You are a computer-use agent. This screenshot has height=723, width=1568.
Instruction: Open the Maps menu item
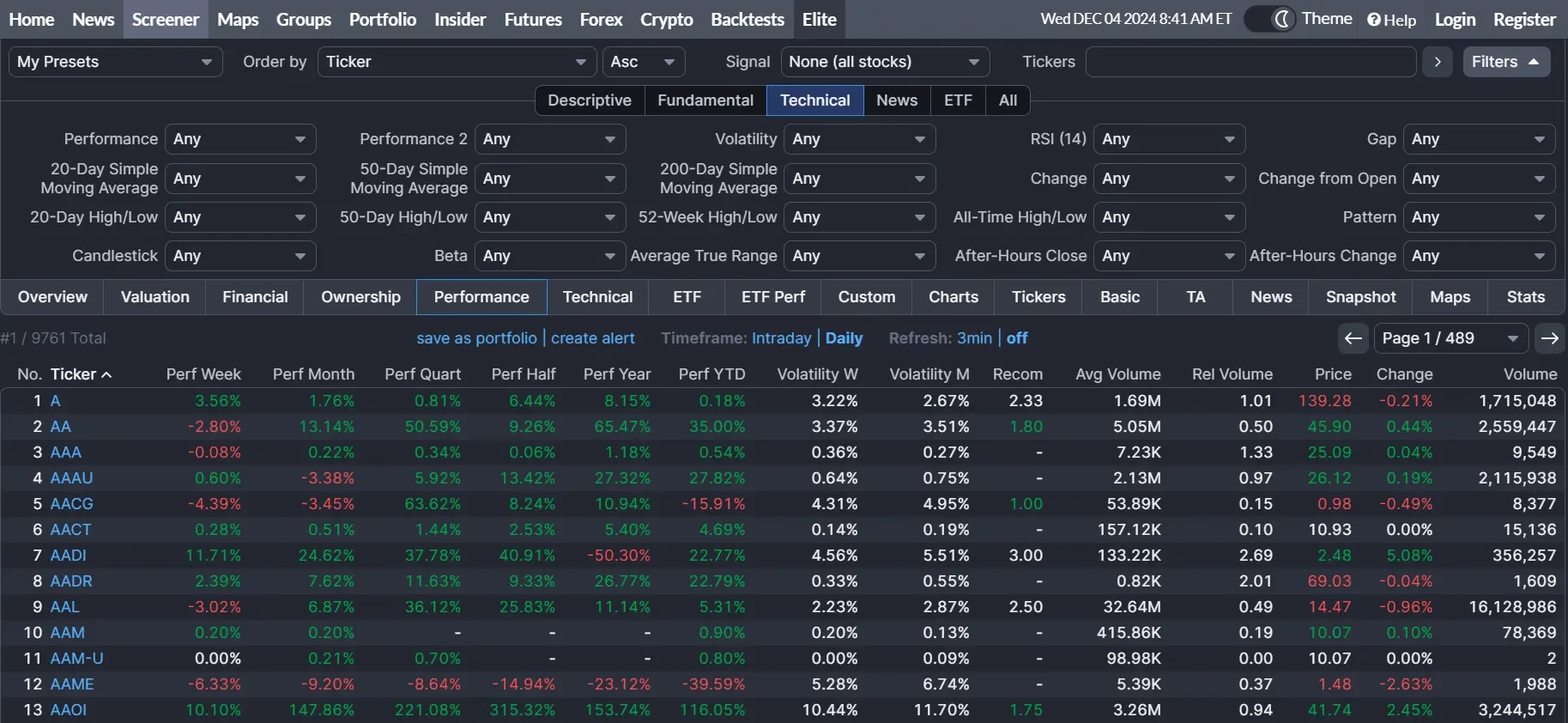tap(238, 19)
